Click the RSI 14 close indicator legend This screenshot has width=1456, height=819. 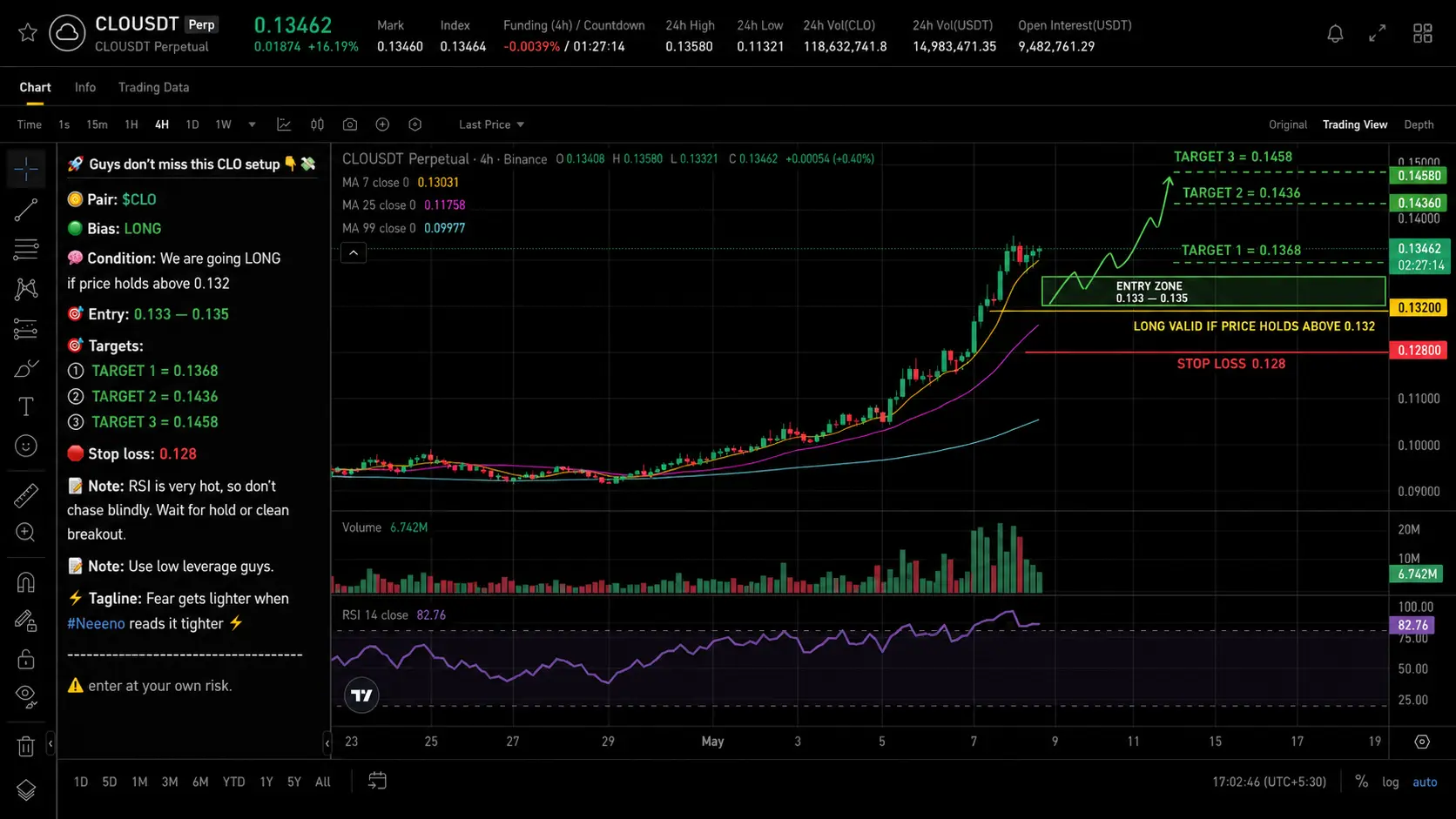point(394,614)
